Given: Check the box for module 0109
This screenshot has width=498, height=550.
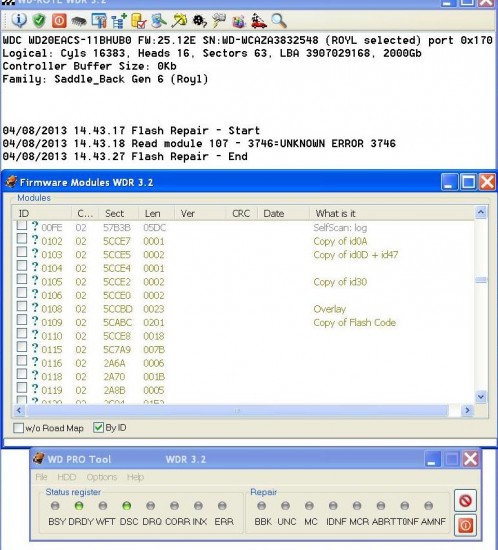Looking at the screenshot, I should [22, 320].
